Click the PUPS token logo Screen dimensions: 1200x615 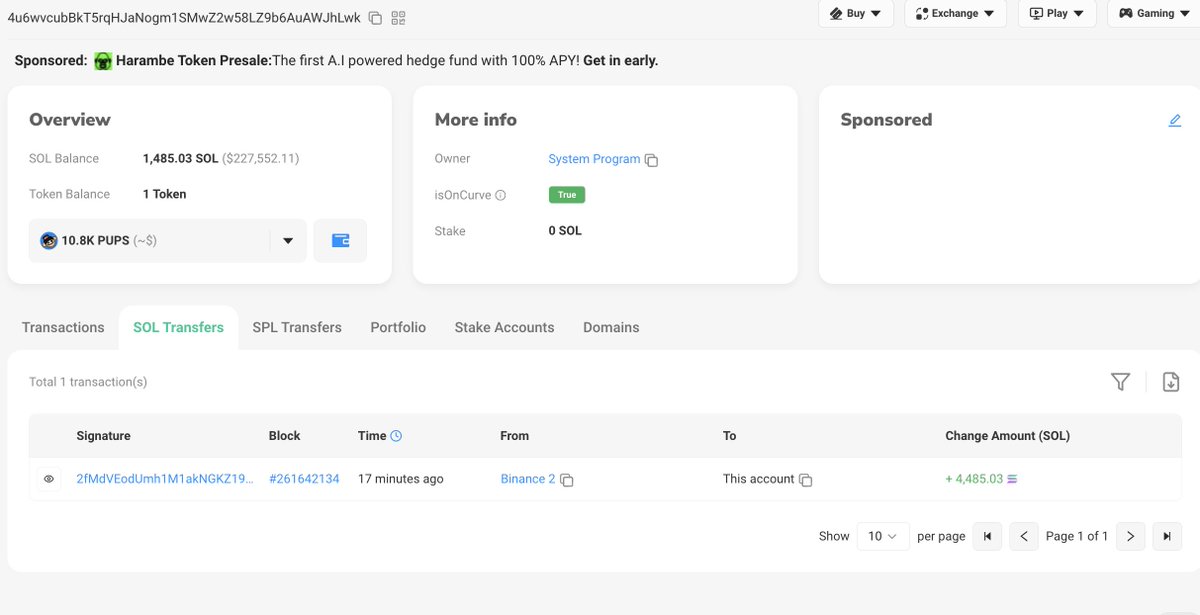pyautogui.click(x=49, y=241)
